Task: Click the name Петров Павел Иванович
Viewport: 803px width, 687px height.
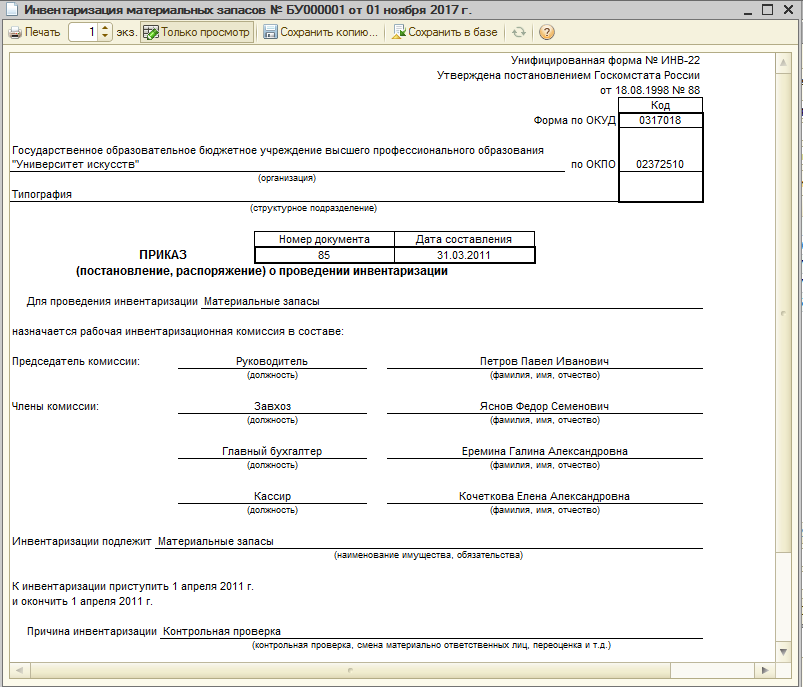Action: tap(544, 361)
